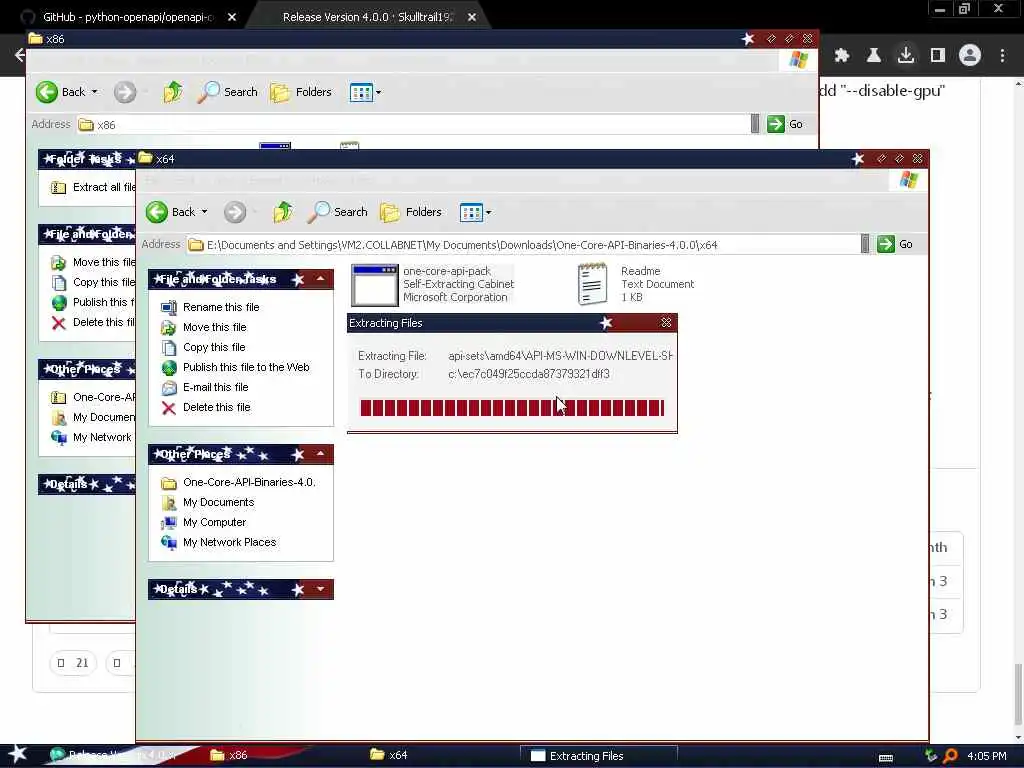This screenshot has height=768, width=1024.
Task: Open browser extensions puzzle icon
Action: [x=842, y=56]
